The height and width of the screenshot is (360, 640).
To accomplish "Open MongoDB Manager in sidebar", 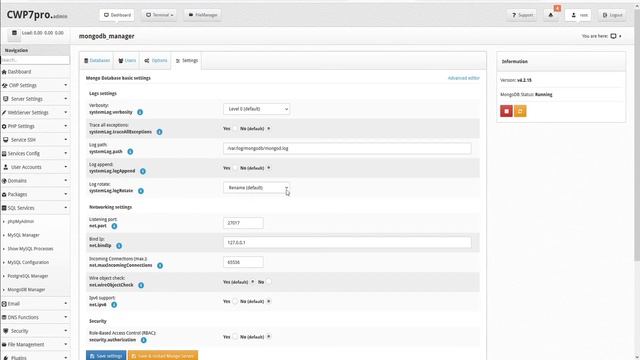I will tap(26, 290).
